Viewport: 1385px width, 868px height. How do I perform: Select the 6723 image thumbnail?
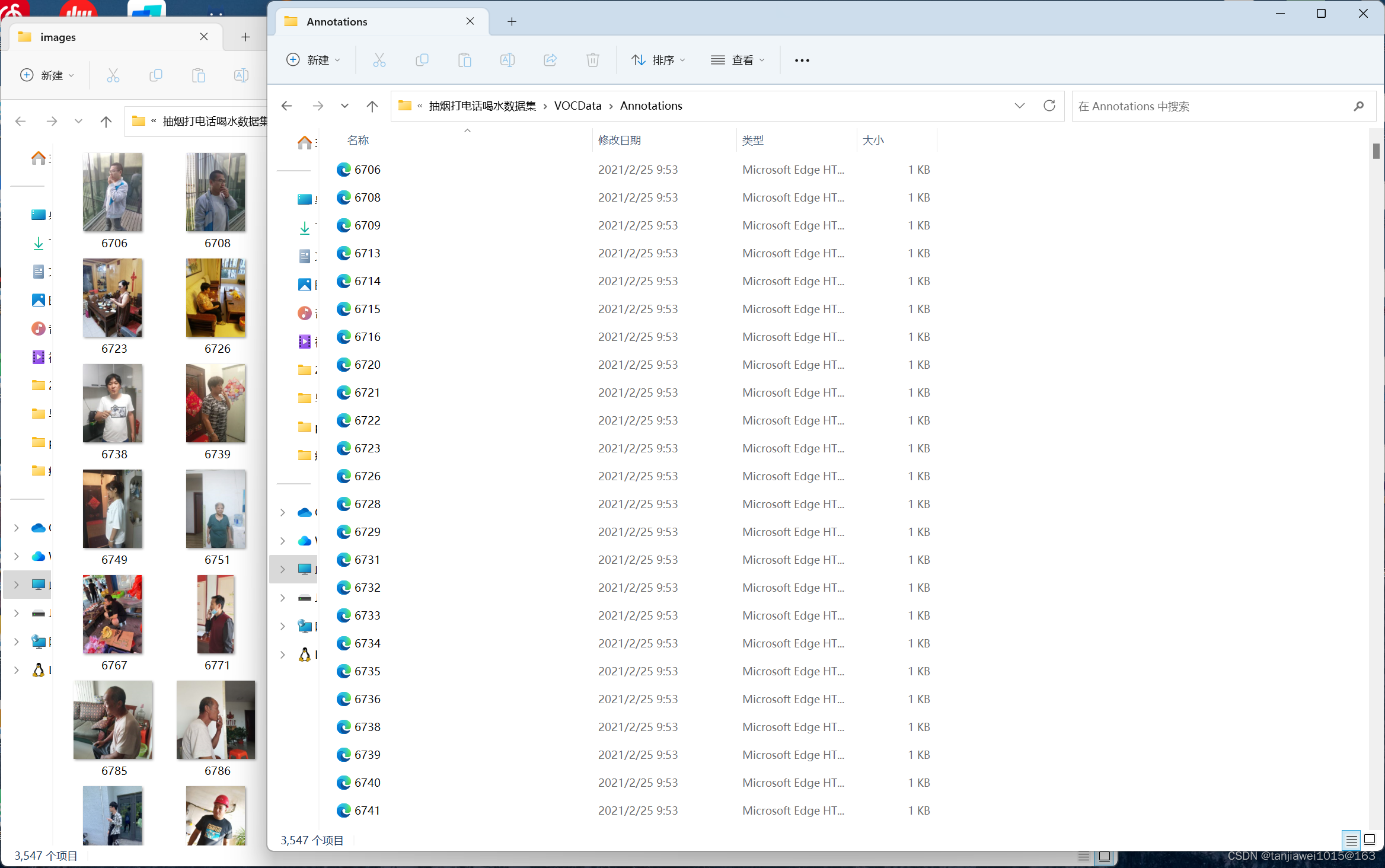click(113, 298)
